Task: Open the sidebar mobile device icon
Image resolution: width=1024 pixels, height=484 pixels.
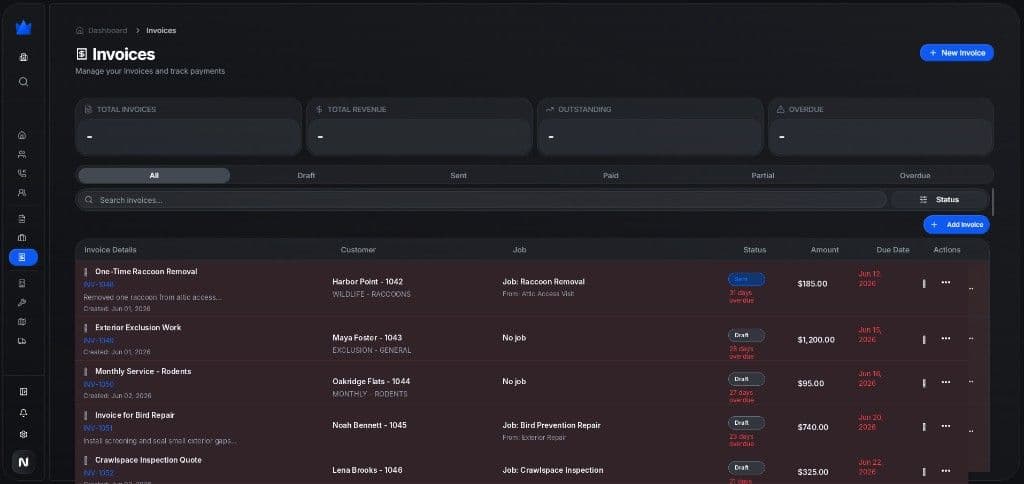Action: (22, 283)
